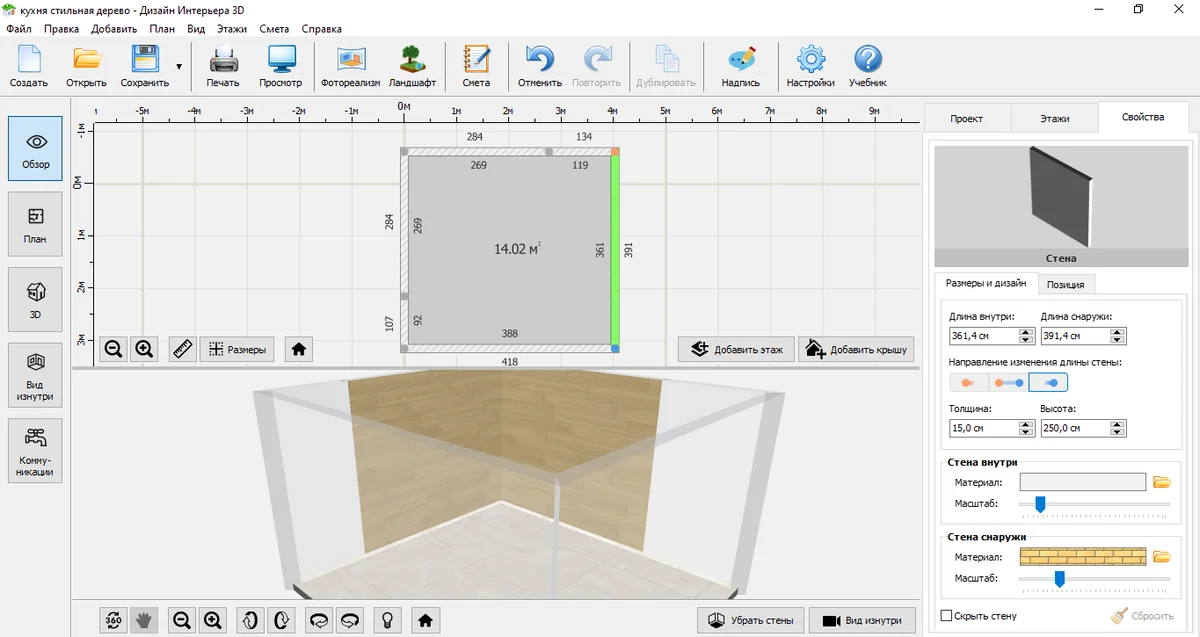The height and width of the screenshot is (637, 1200).
Task: Open the Landscape editor
Action: click(x=412, y=66)
